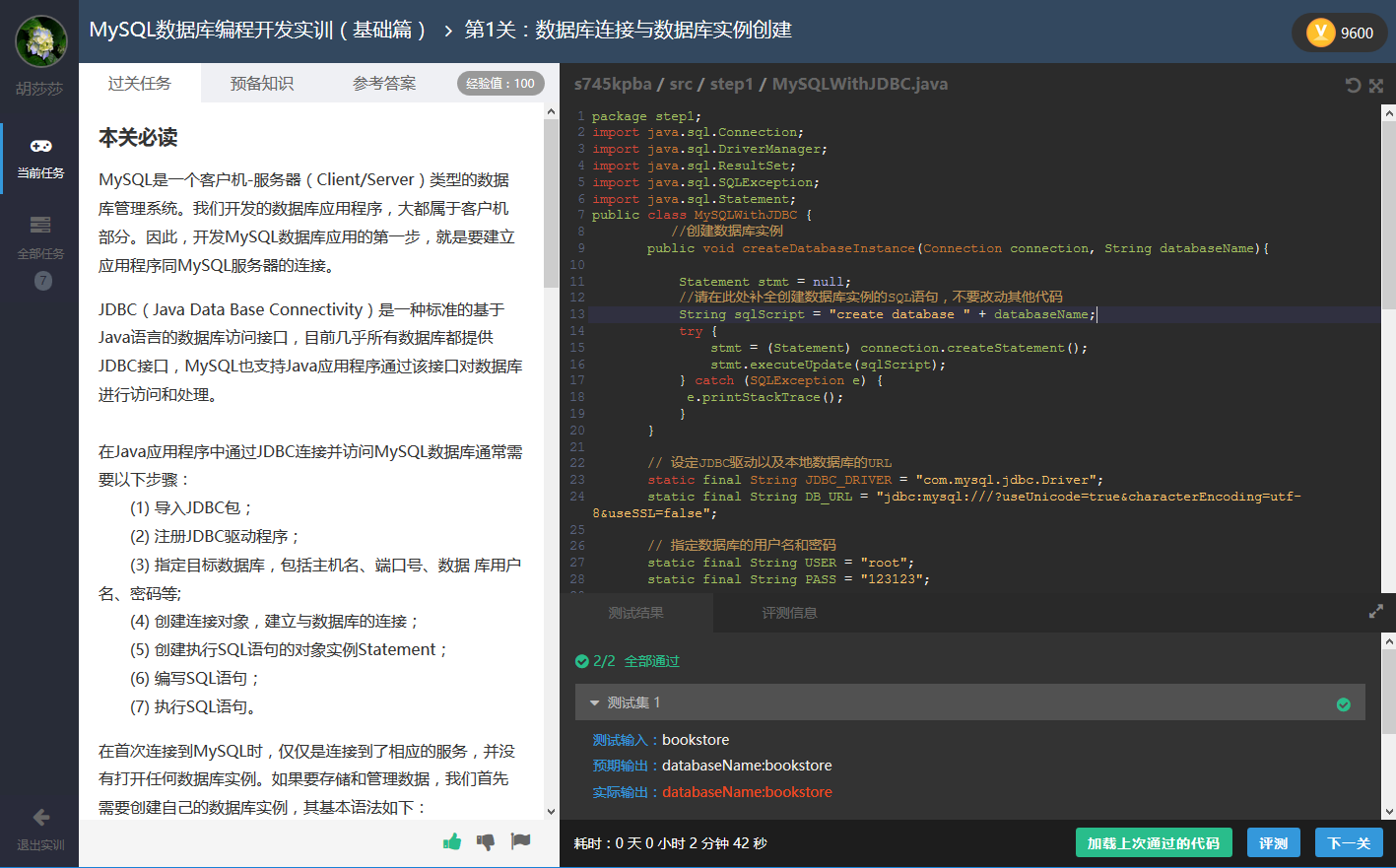Click step (7) 执行SQL语句
This screenshot has width=1396, height=868.
tap(195, 707)
